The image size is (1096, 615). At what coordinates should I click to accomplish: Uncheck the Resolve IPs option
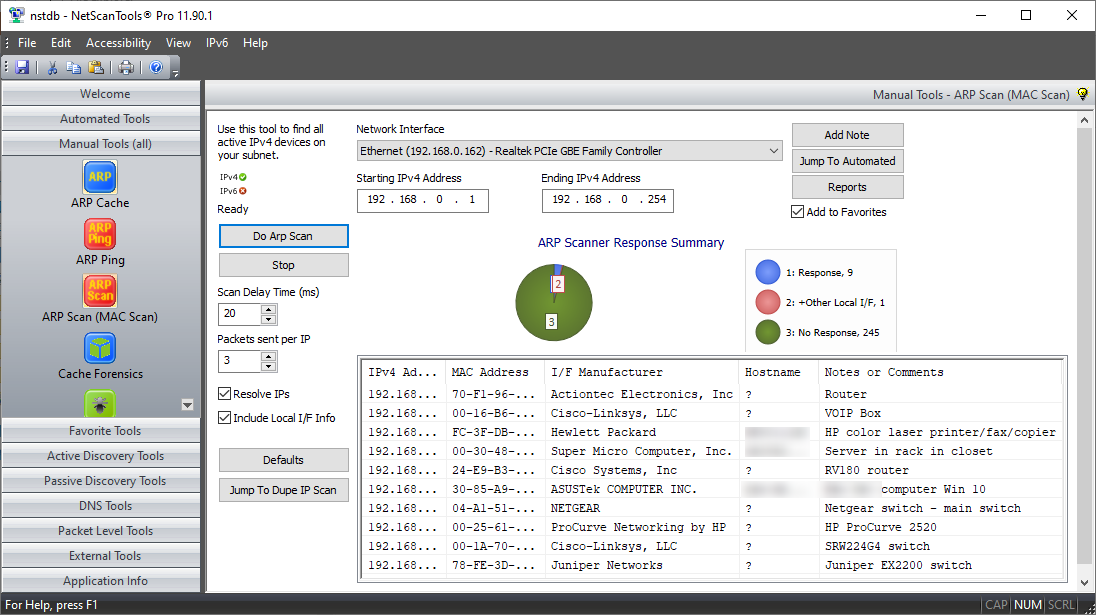tap(224, 393)
